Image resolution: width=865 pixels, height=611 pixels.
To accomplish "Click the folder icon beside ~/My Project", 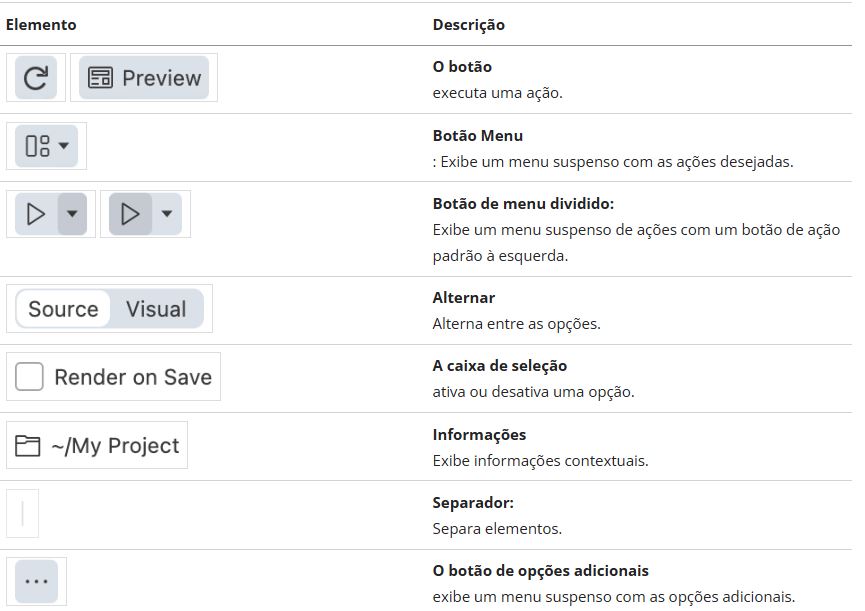I will click(28, 446).
